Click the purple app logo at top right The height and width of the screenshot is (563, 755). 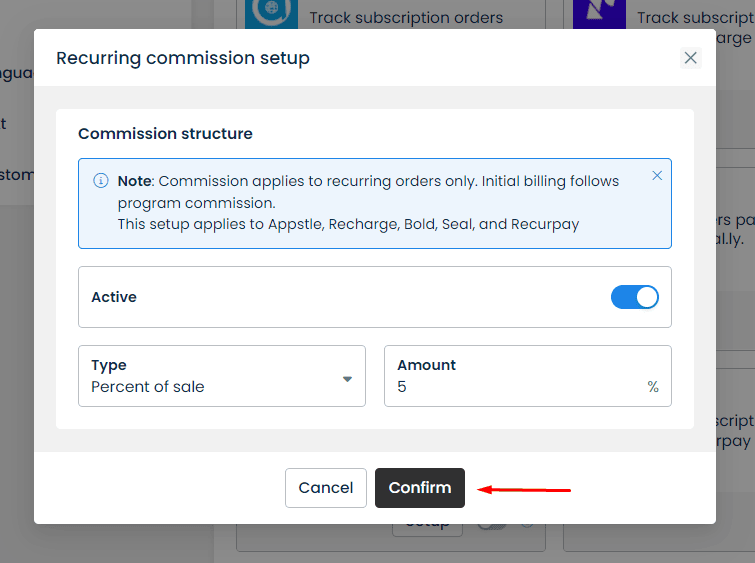[x=599, y=14]
